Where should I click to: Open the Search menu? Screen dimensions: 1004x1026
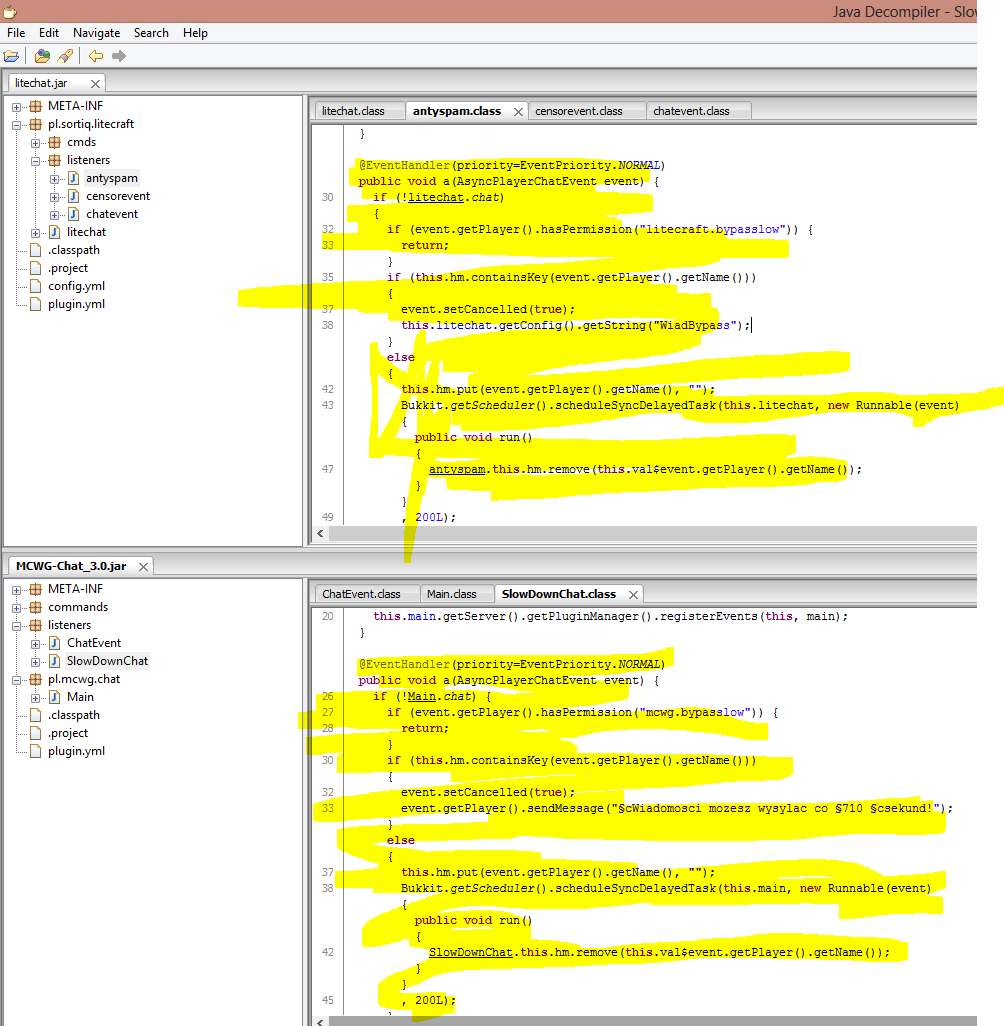(x=151, y=33)
